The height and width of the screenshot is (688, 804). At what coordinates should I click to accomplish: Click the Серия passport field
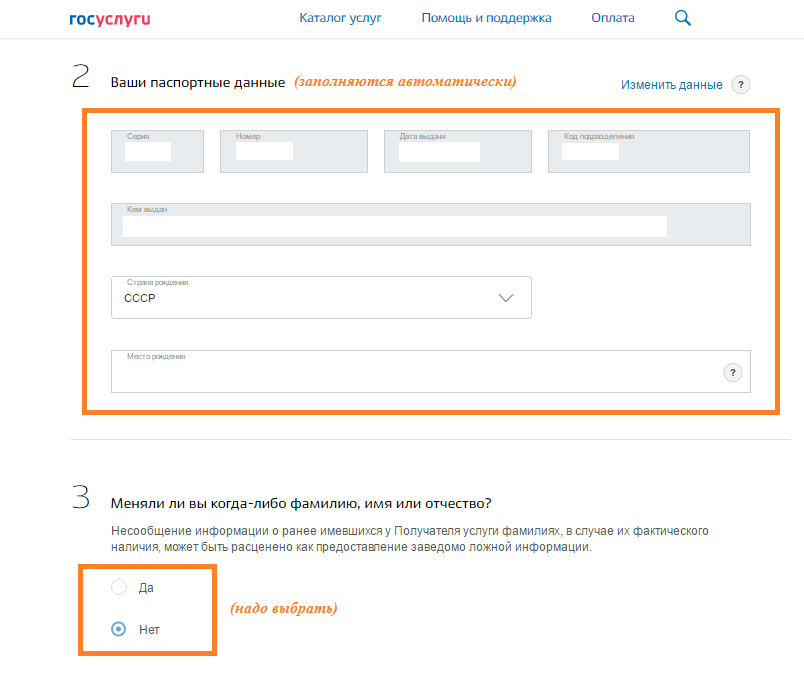pyautogui.click(x=157, y=151)
